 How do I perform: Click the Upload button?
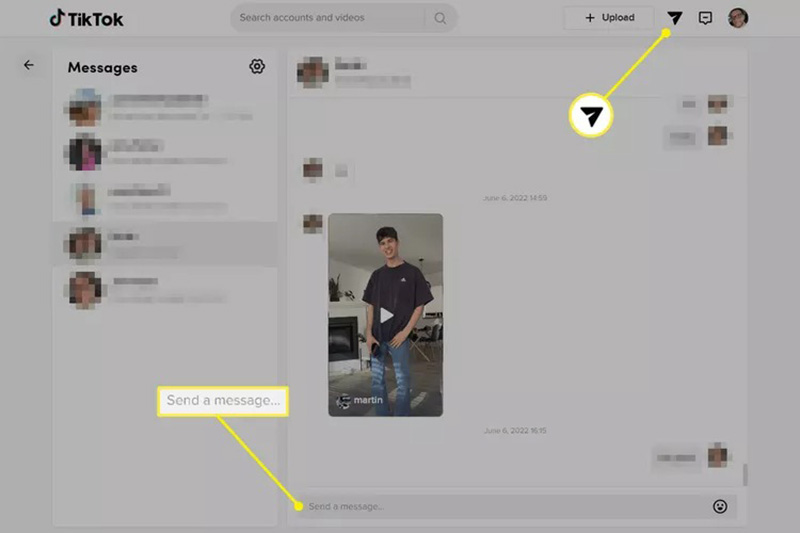609,18
